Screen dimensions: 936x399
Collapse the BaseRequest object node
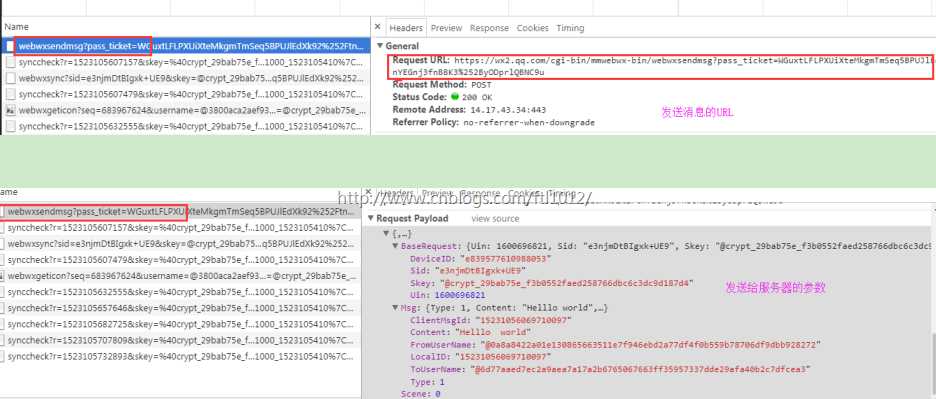[395, 246]
